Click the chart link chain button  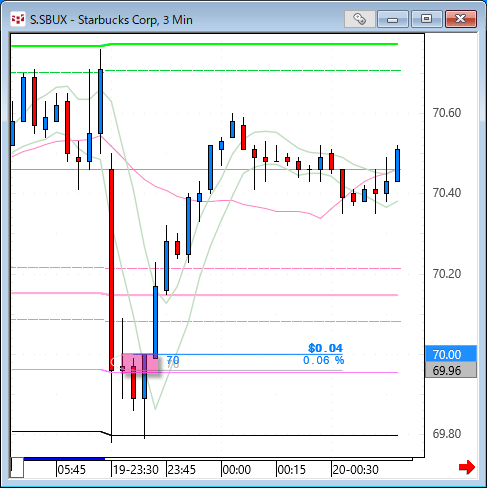[x=359, y=19]
